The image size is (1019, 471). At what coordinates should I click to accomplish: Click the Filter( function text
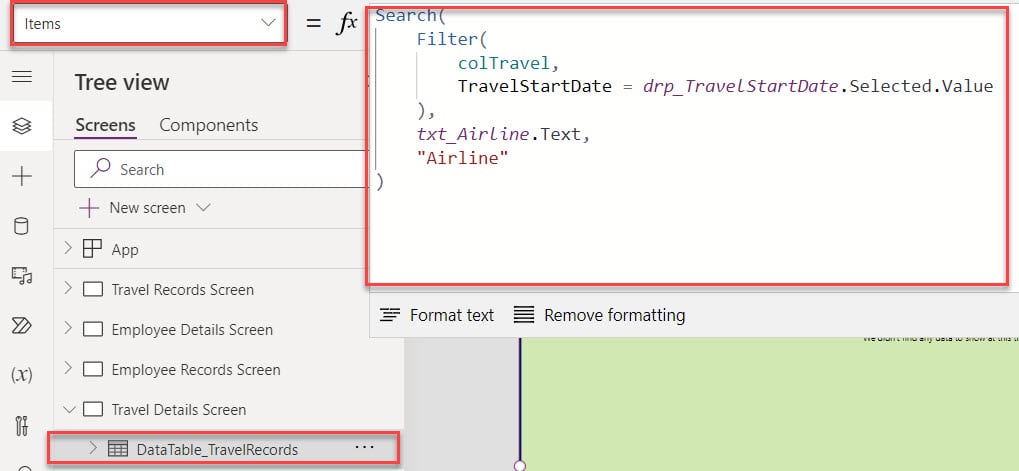click(452, 40)
